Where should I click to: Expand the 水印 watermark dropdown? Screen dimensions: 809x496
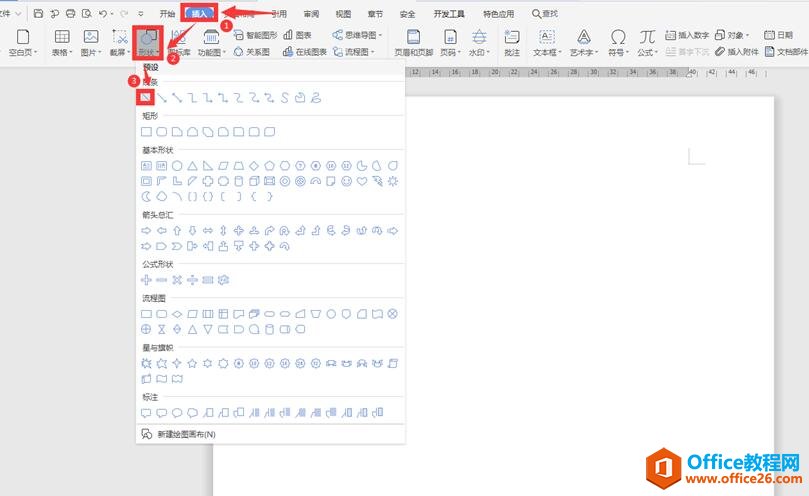[x=479, y=52]
